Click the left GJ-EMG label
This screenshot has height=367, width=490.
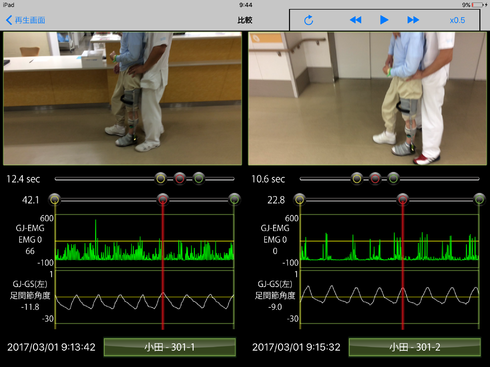pos(30,228)
